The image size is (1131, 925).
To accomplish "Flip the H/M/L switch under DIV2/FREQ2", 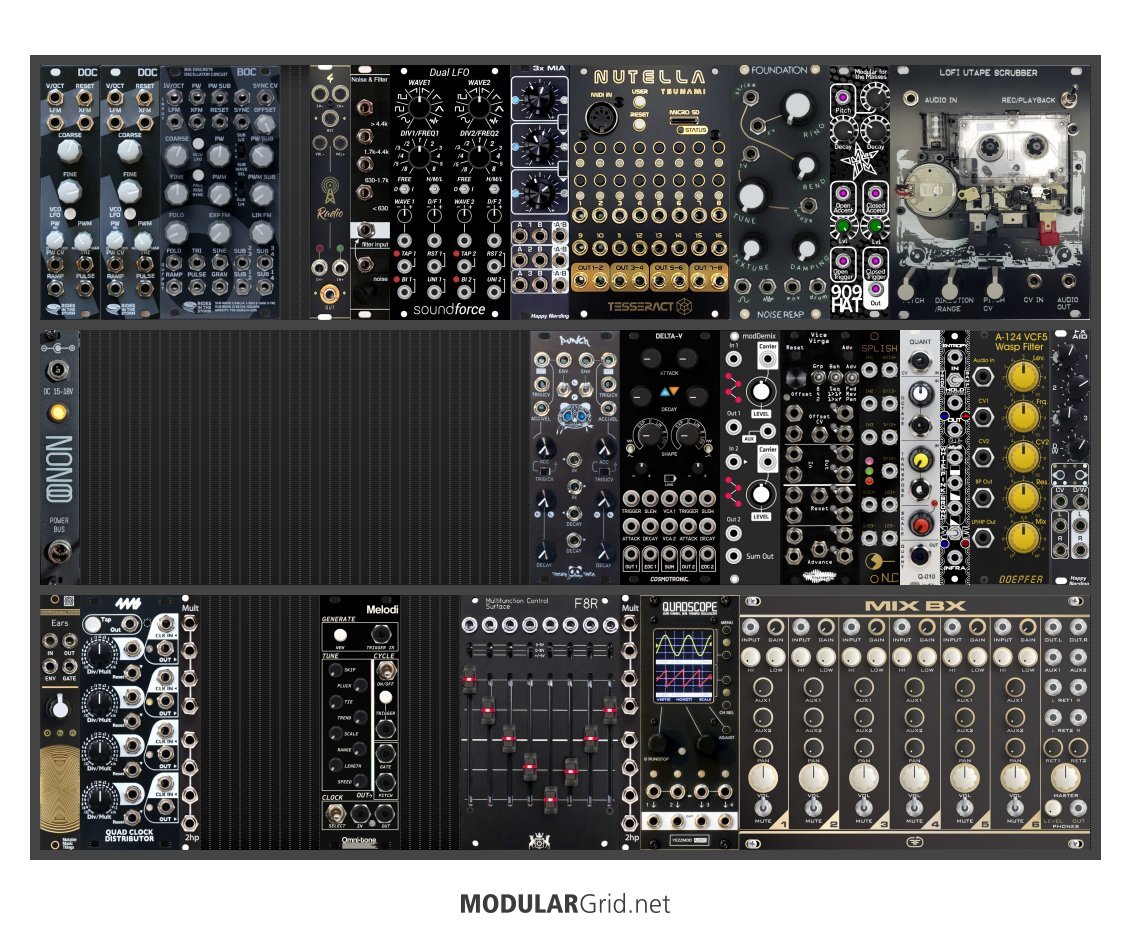I will [x=494, y=189].
